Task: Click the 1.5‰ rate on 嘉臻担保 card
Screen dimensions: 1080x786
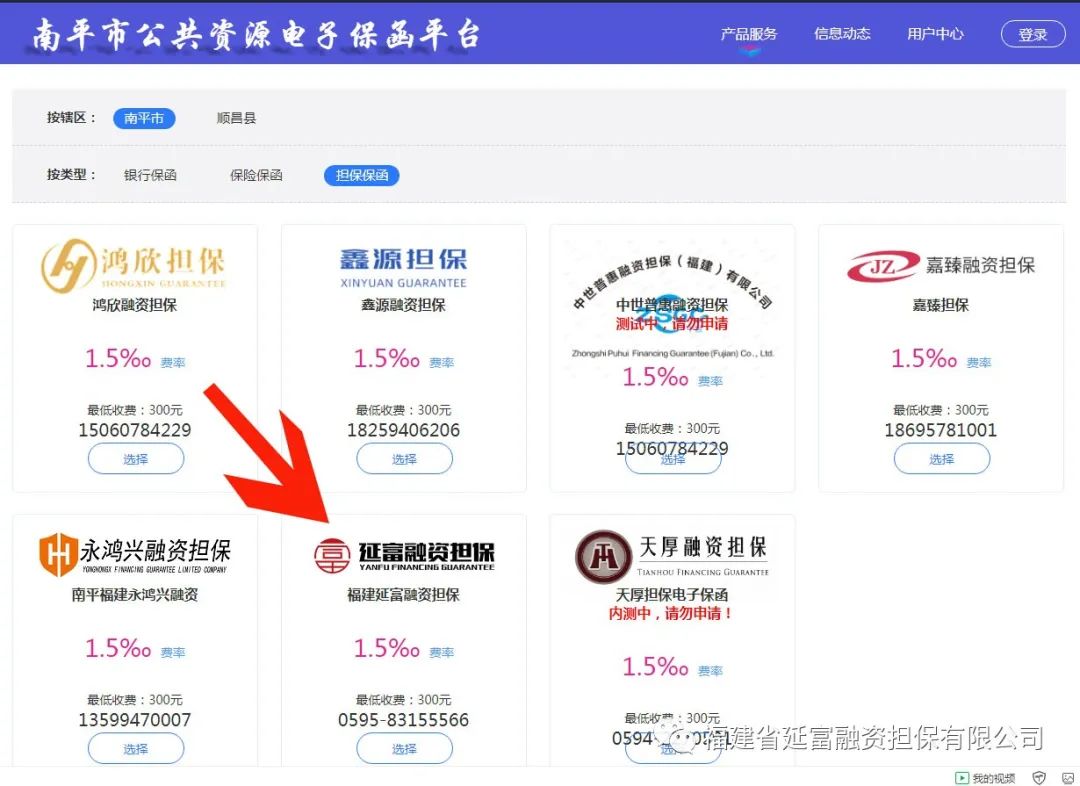Action: [924, 358]
